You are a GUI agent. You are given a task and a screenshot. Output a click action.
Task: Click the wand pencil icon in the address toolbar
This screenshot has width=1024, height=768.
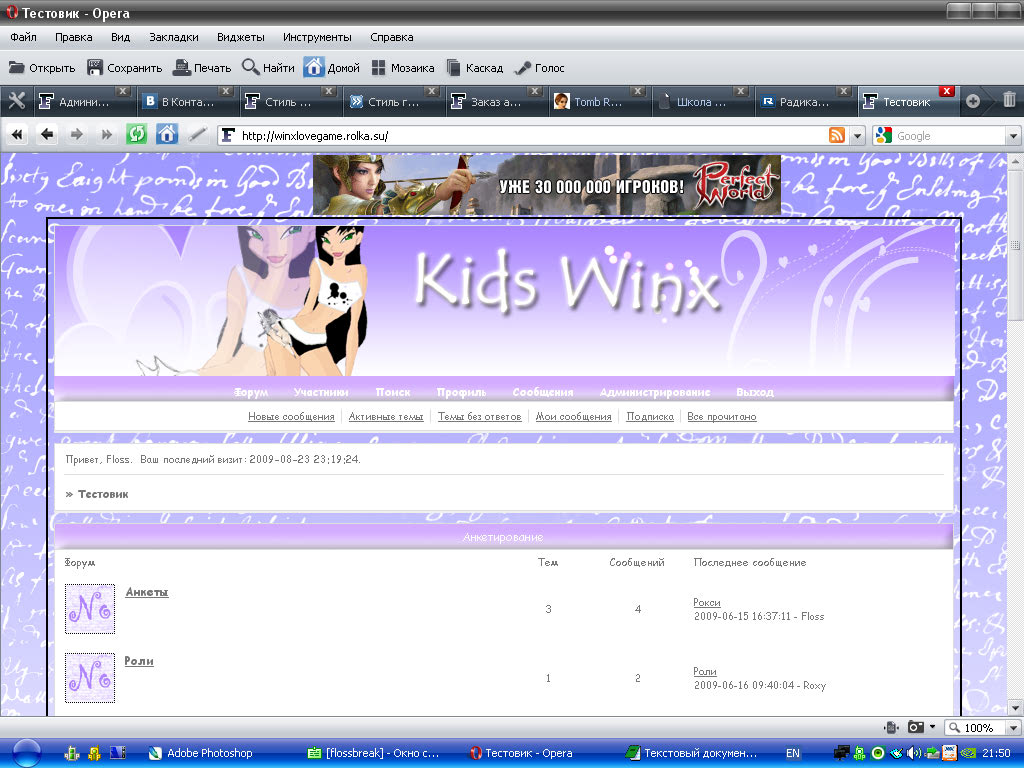point(197,135)
